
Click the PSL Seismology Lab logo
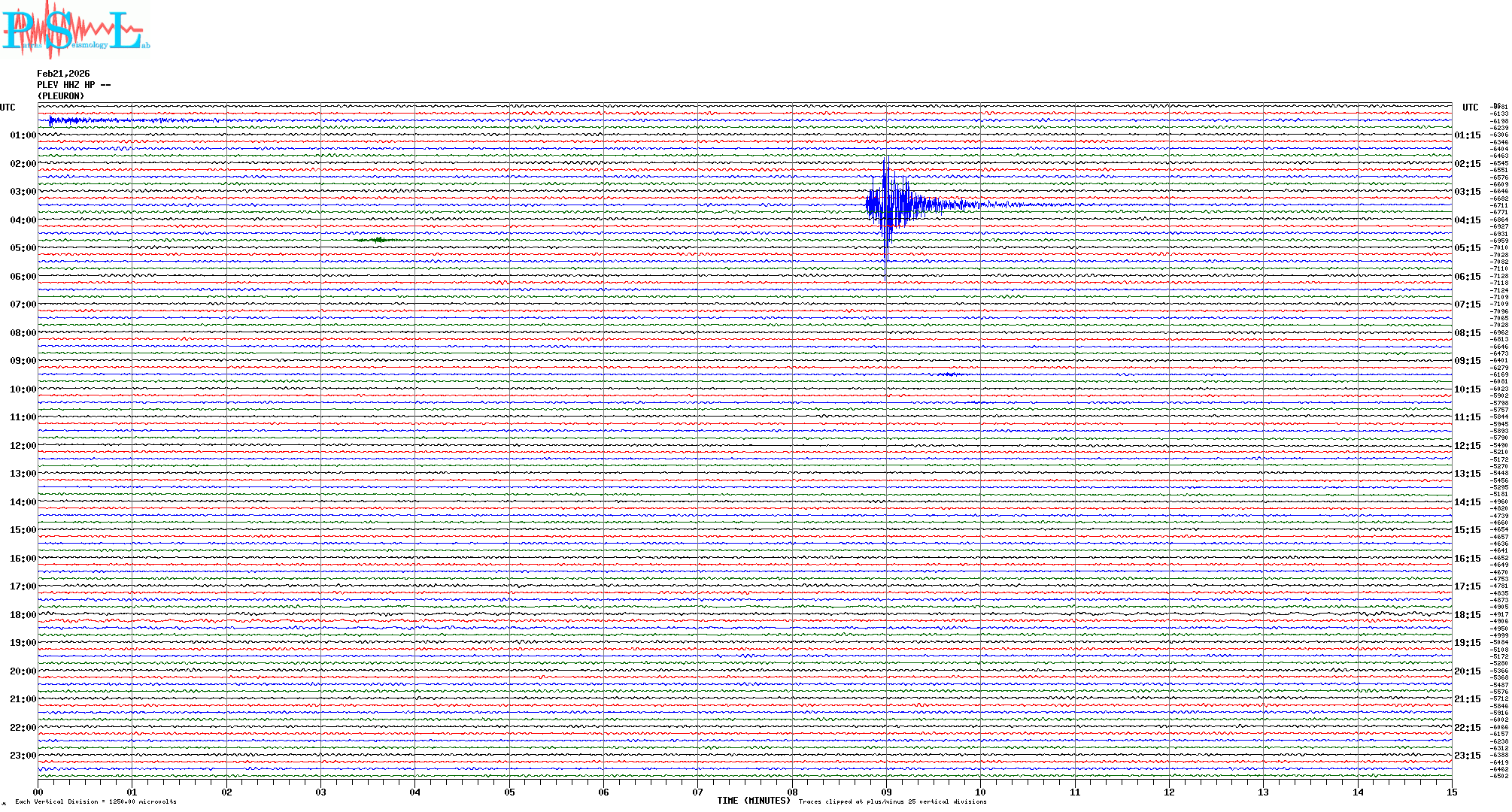click(75, 30)
